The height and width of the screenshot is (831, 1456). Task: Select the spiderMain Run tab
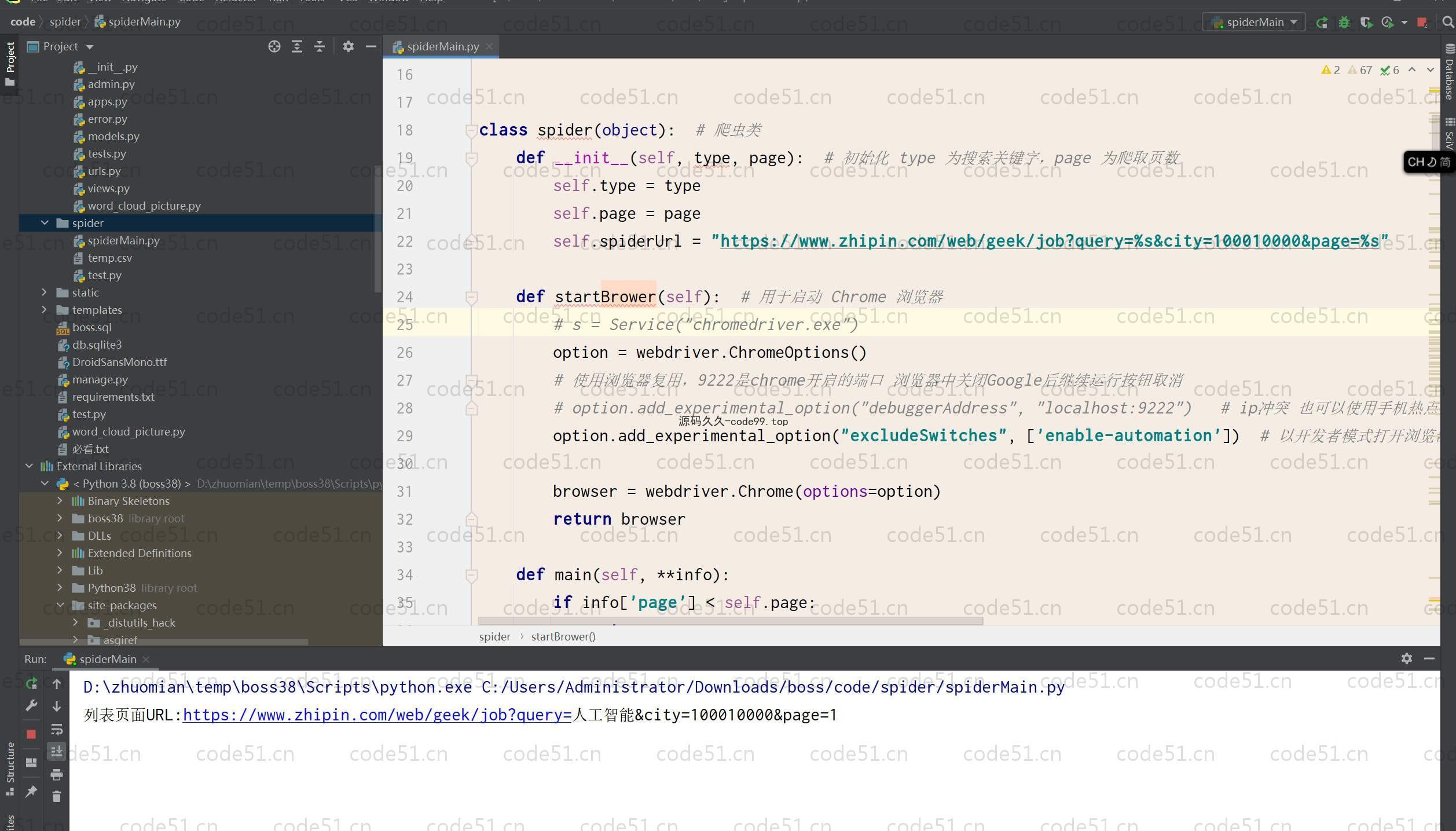tap(107, 659)
